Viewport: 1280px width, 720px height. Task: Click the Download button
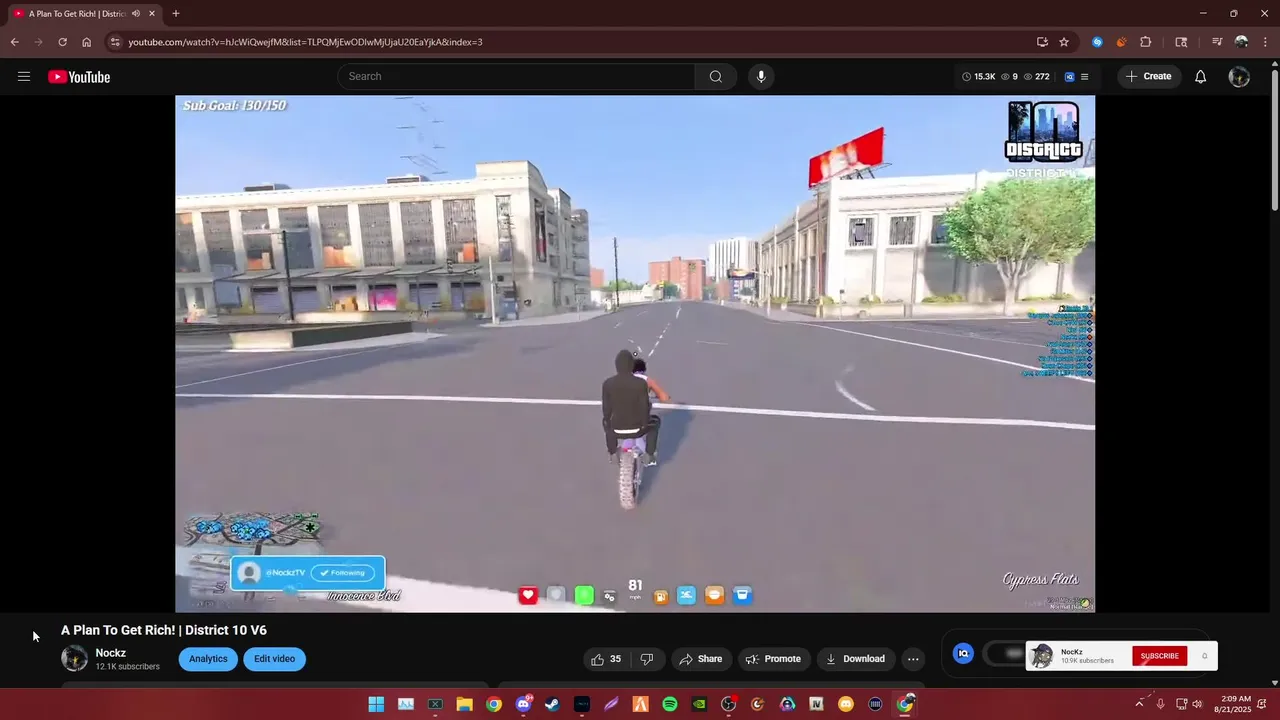tap(855, 659)
